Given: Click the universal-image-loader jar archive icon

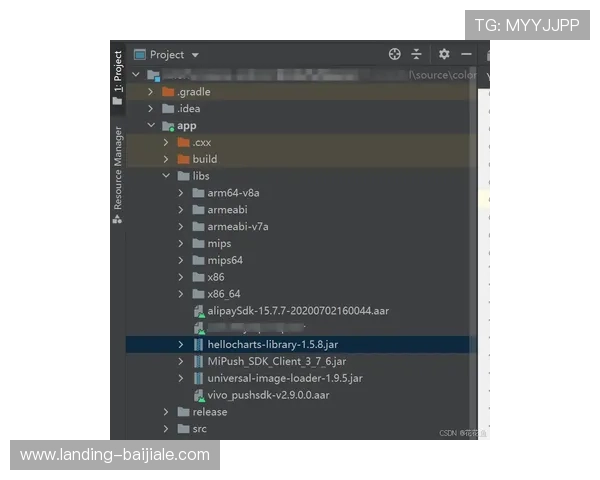Looking at the screenshot, I should point(198,378).
